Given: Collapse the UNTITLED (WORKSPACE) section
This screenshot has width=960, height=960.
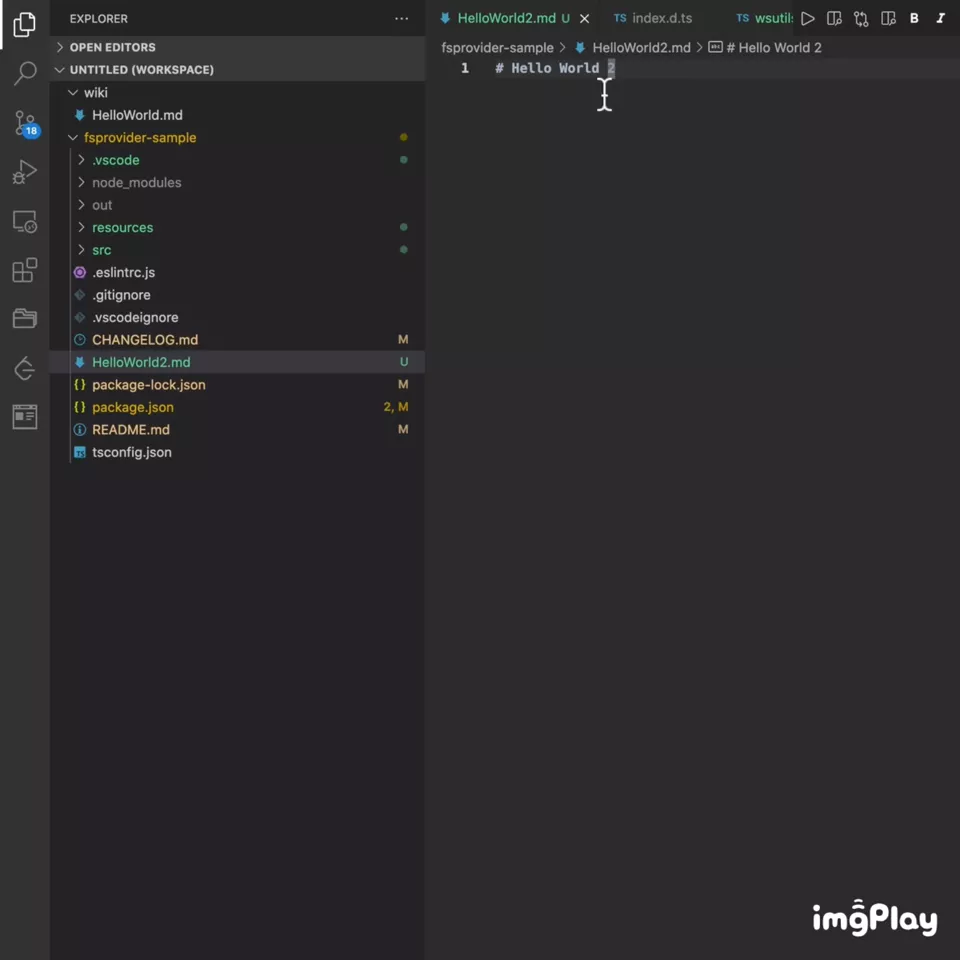Looking at the screenshot, I should pyautogui.click(x=237, y=70).
